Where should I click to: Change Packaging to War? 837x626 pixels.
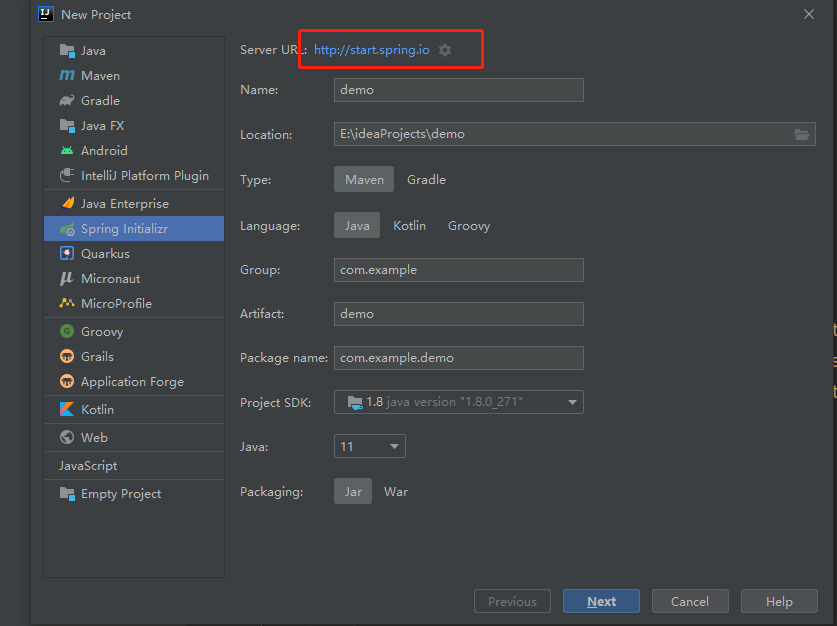tap(396, 491)
